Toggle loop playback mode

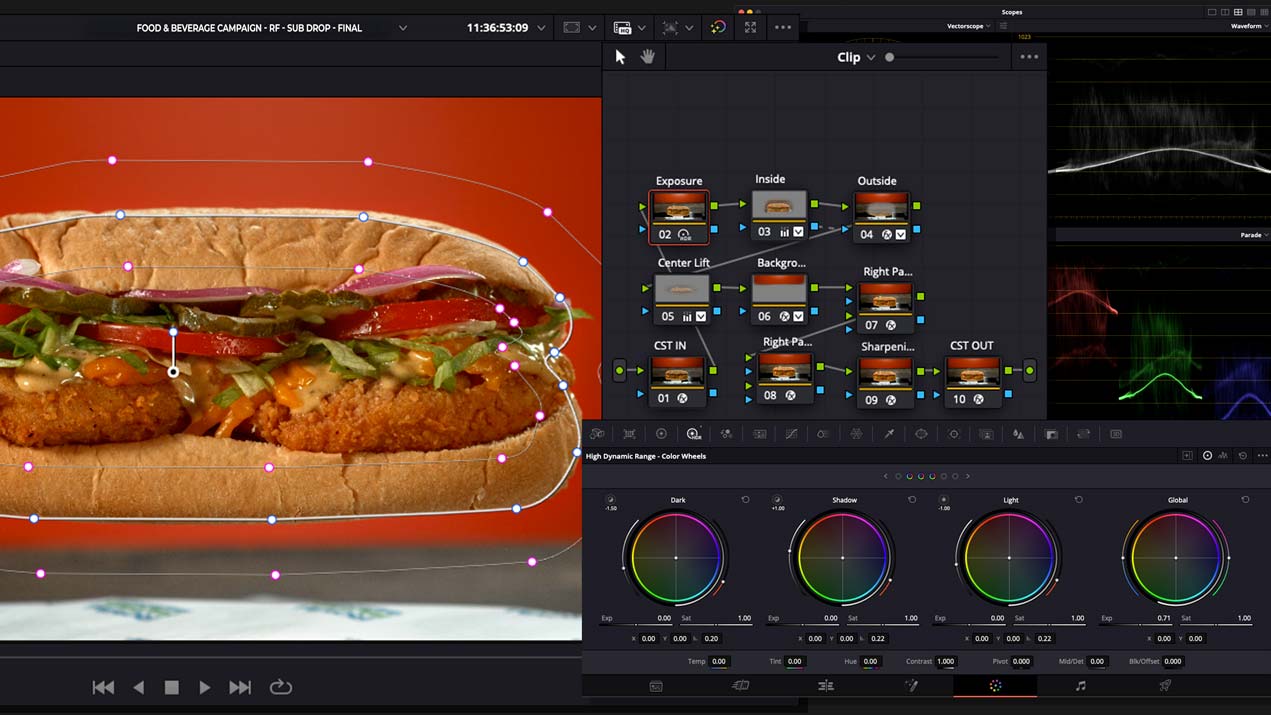click(280, 687)
